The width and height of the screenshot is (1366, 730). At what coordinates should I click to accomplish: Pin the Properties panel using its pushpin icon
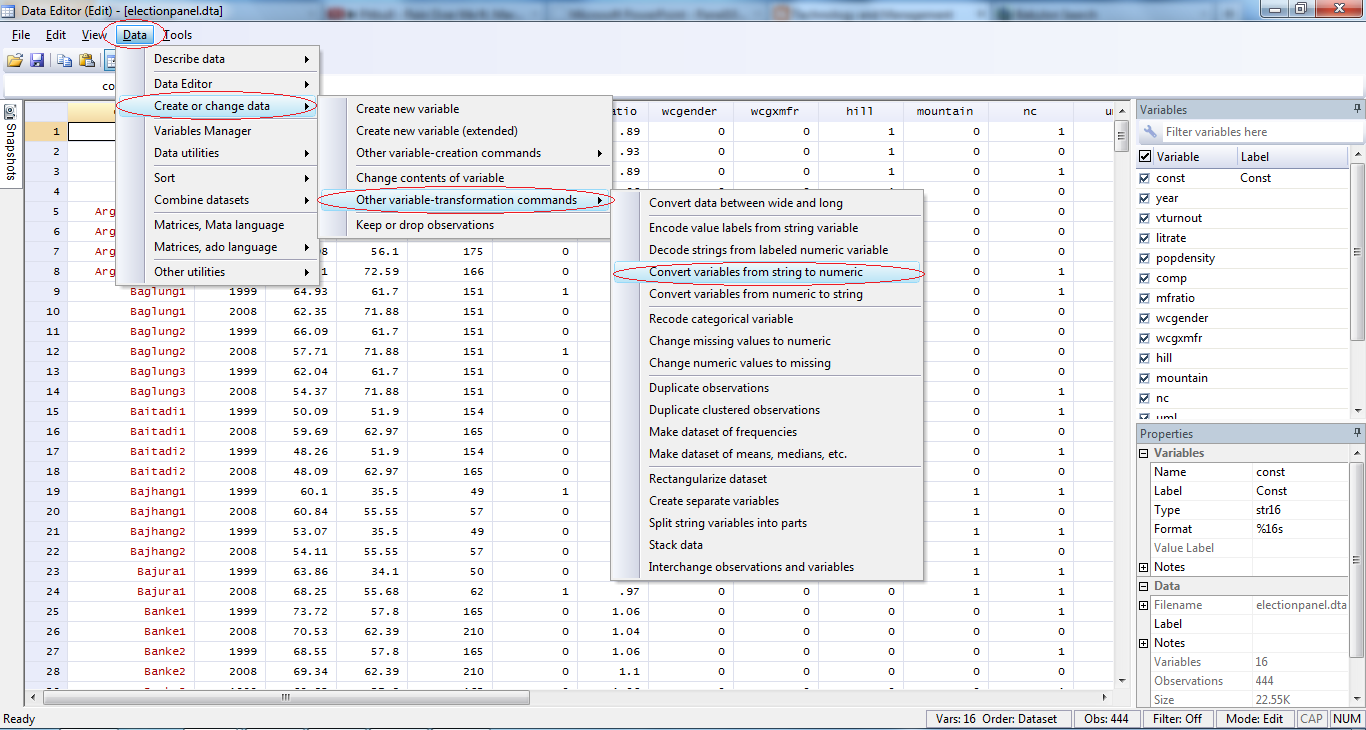click(x=1355, y=432)
